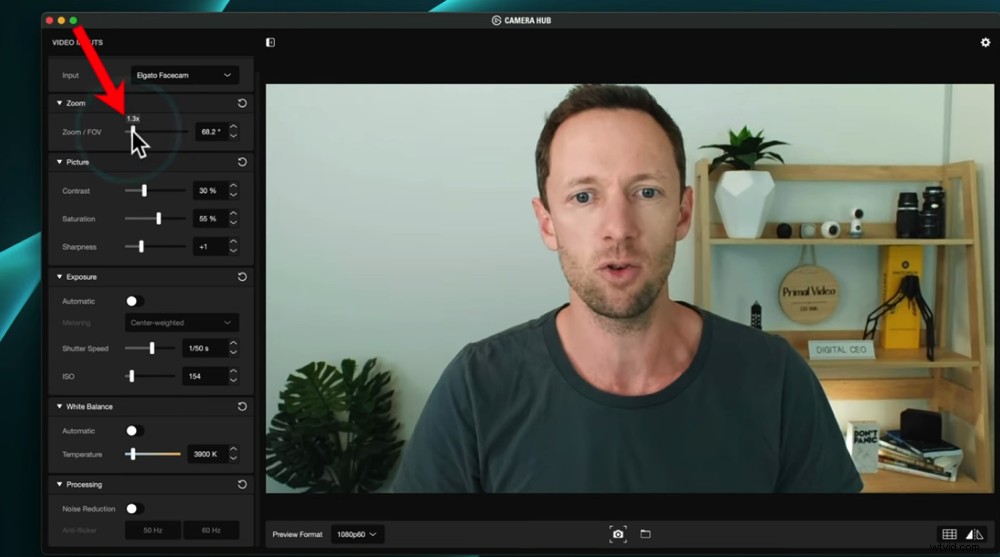Take a snapshot with camera icon
Image resolution: width=1000 pixels, height=557 pixels.
[x=618, y=534]
